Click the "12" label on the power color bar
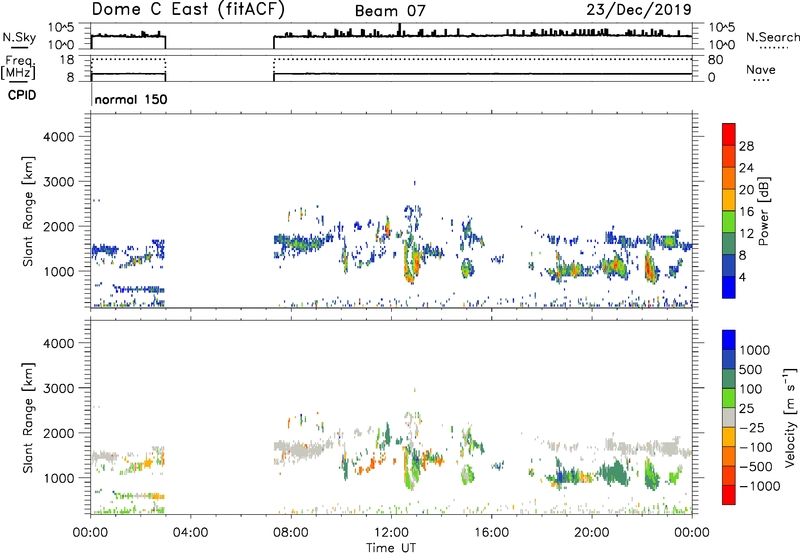 pos(746,234)
